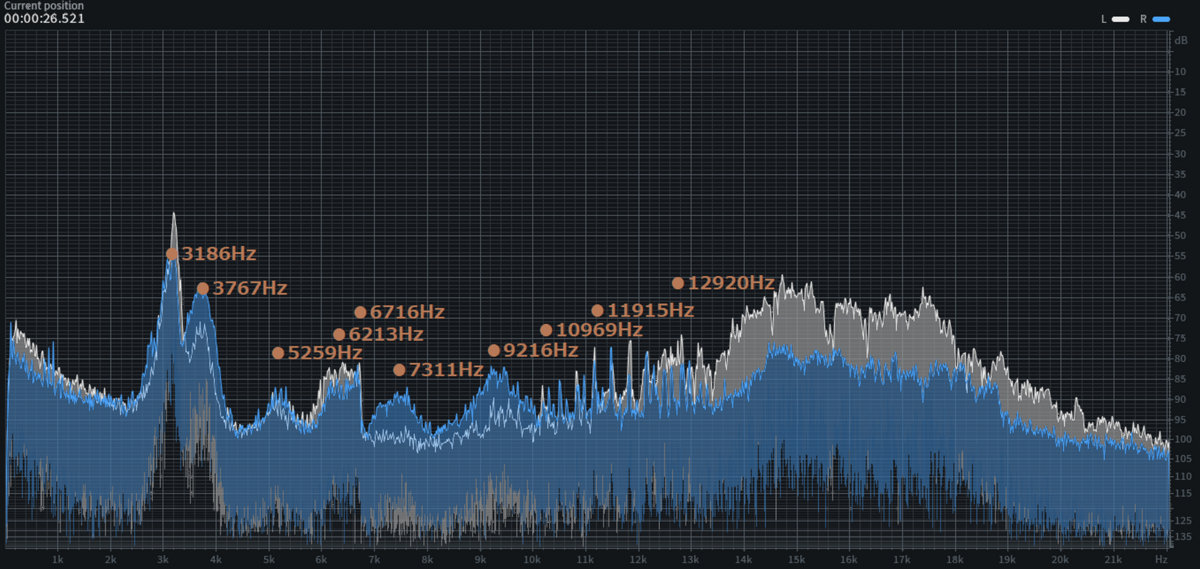Select the 10969Hz marker dot
Viewport: 1200px width, 569px height.
click(546, 330)
